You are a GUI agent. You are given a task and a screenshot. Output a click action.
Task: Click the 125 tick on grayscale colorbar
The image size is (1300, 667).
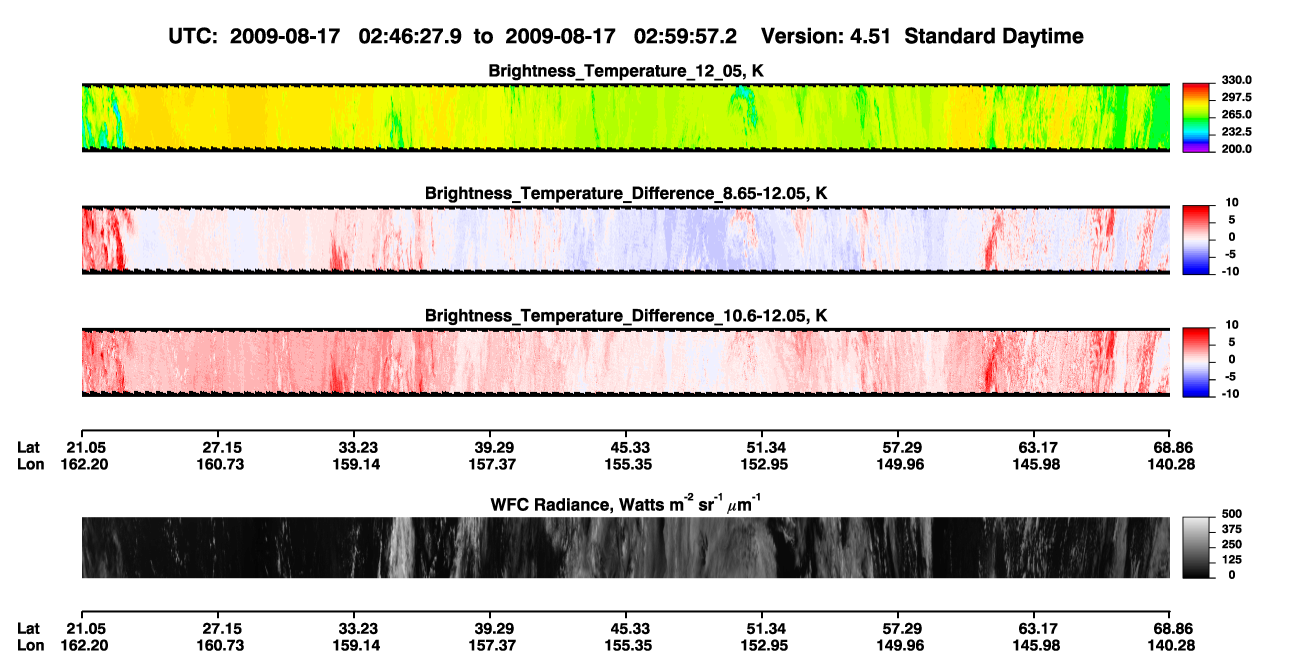pos(1230,560)
